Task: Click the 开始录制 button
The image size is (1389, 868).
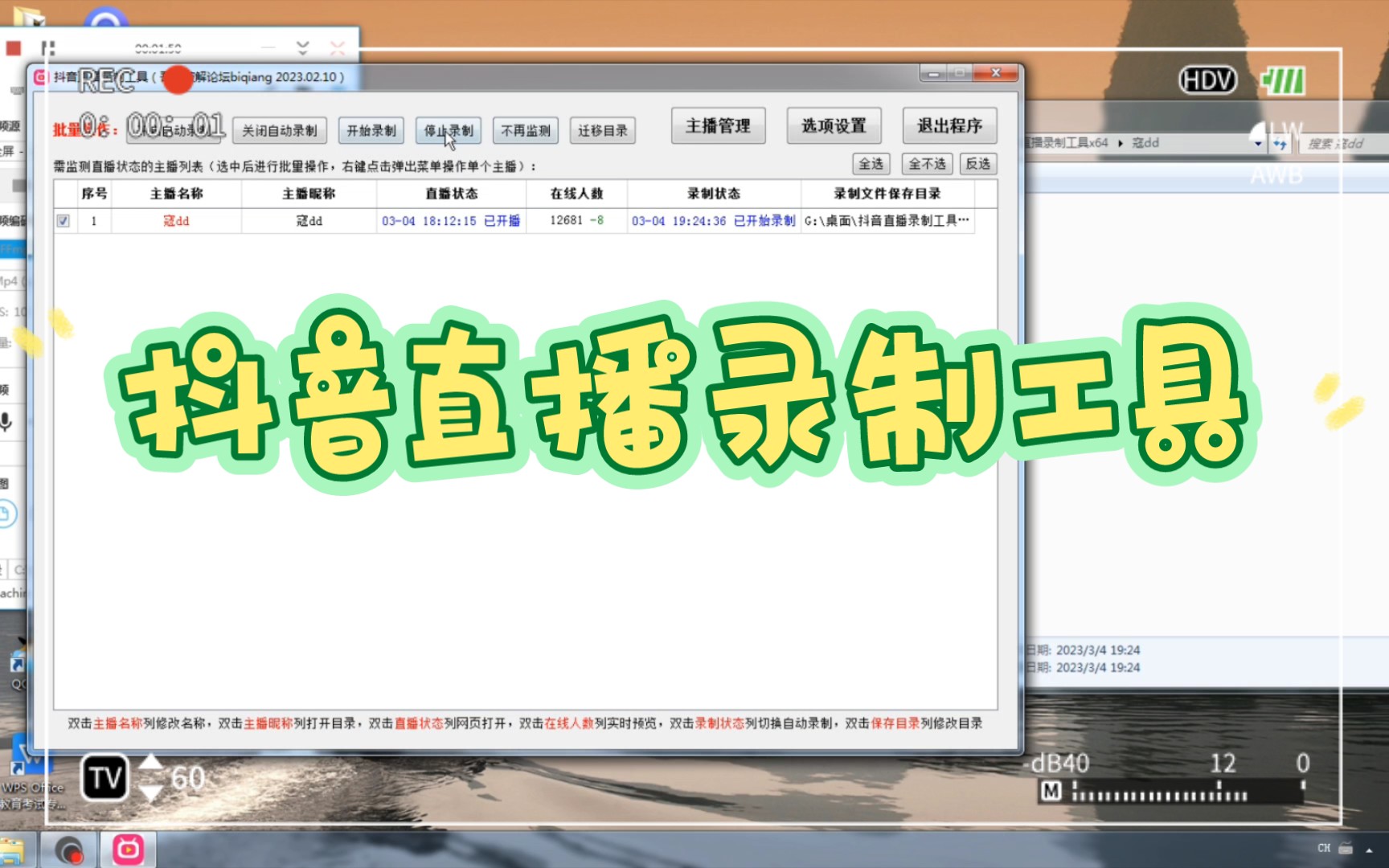Action: (371, 130)
